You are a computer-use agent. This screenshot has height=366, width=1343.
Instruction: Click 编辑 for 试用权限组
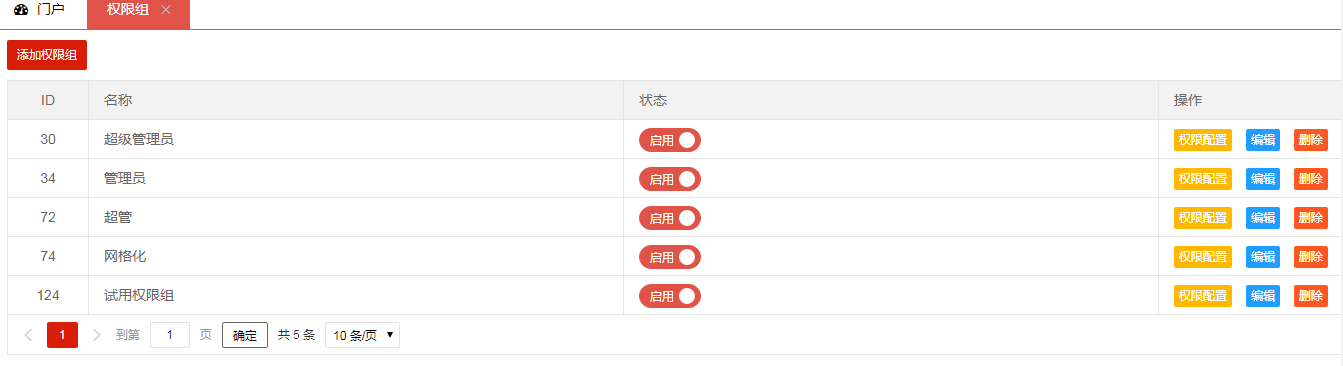tap(1263, 296)
